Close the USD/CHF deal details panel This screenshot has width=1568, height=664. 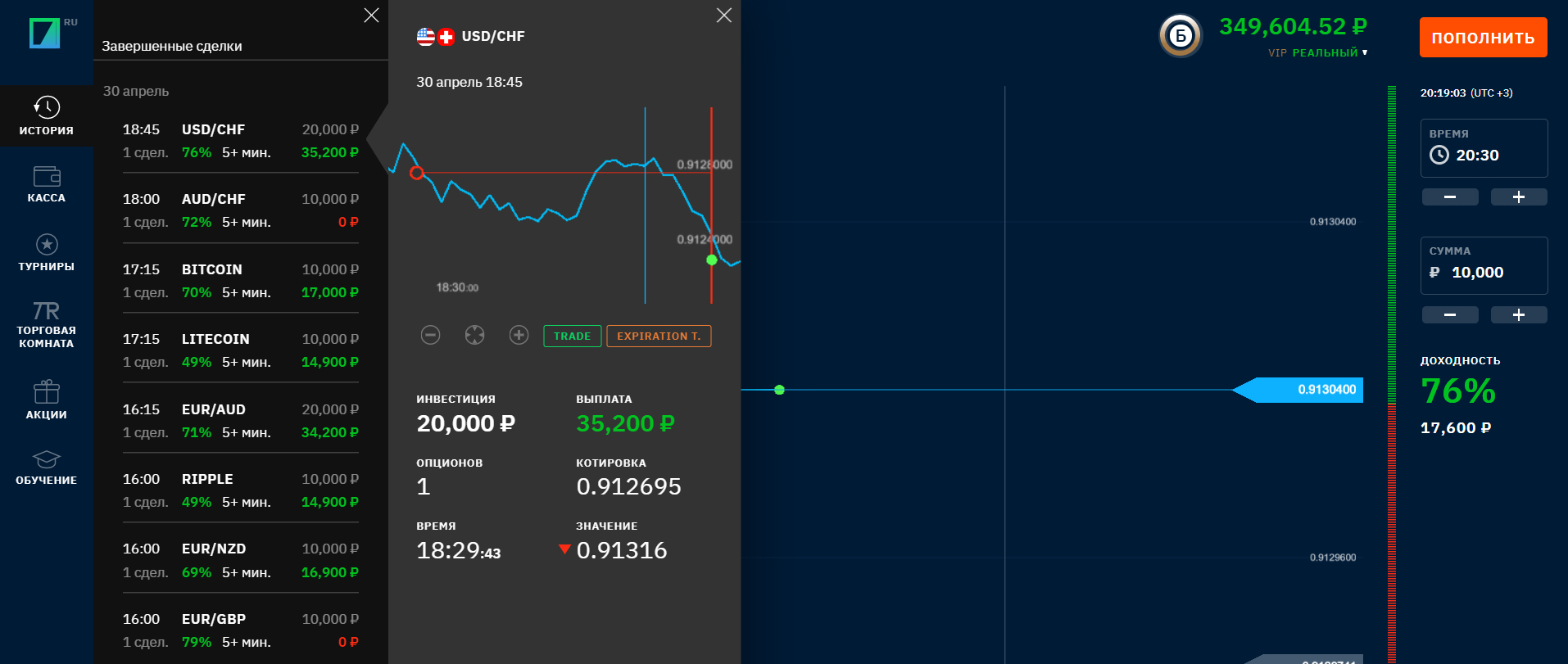click(x=724, y=15)
